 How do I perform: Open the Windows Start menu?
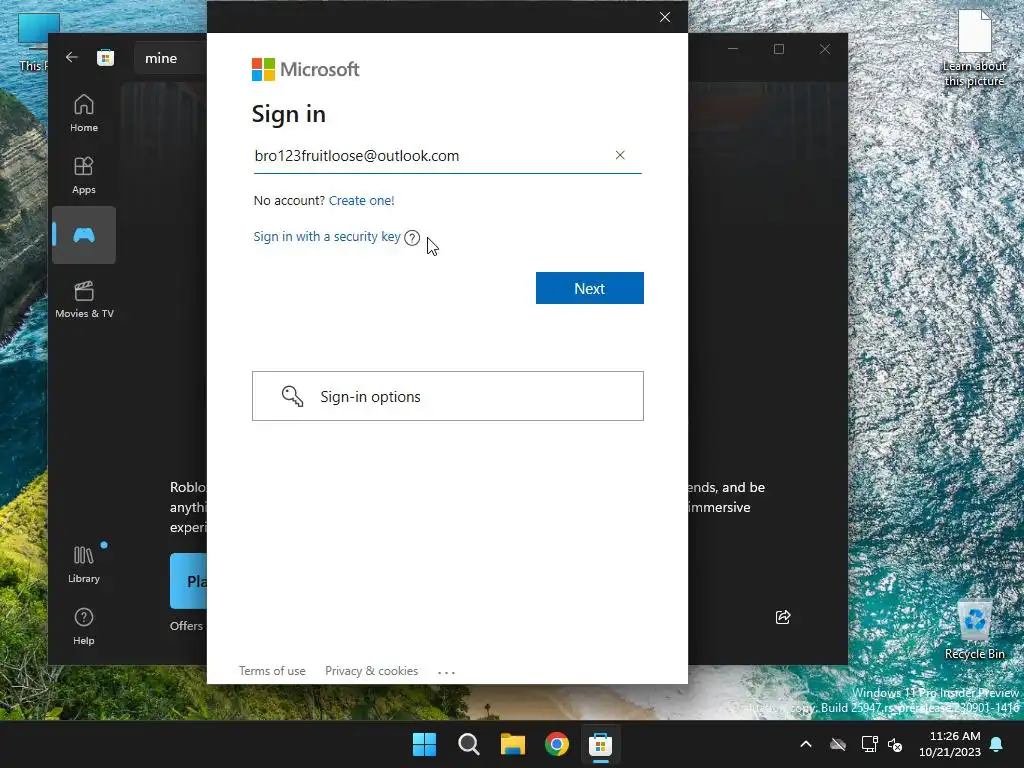tap(424, 744)
